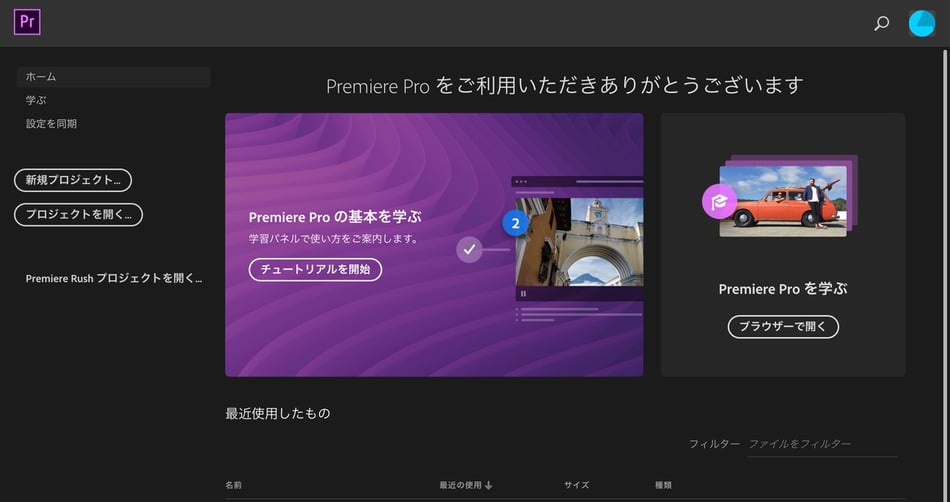The width and height of the screenshot is (950, 502).
Task: Click the 名前 column header
Action: [233, 485]
